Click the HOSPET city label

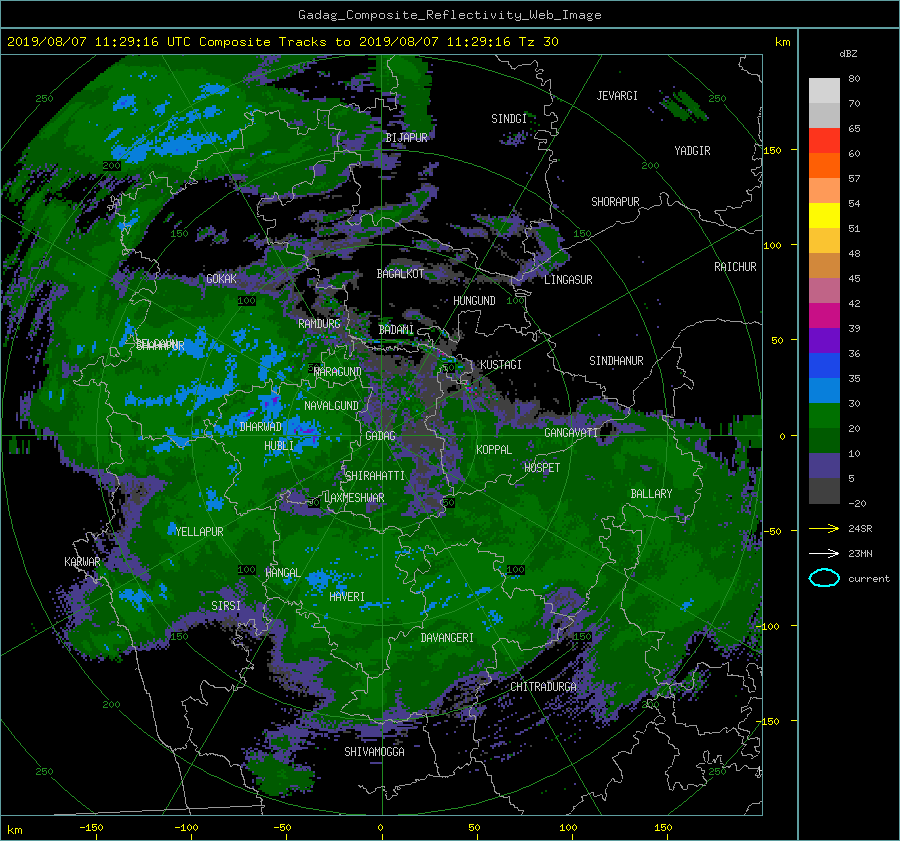point(542,468)
